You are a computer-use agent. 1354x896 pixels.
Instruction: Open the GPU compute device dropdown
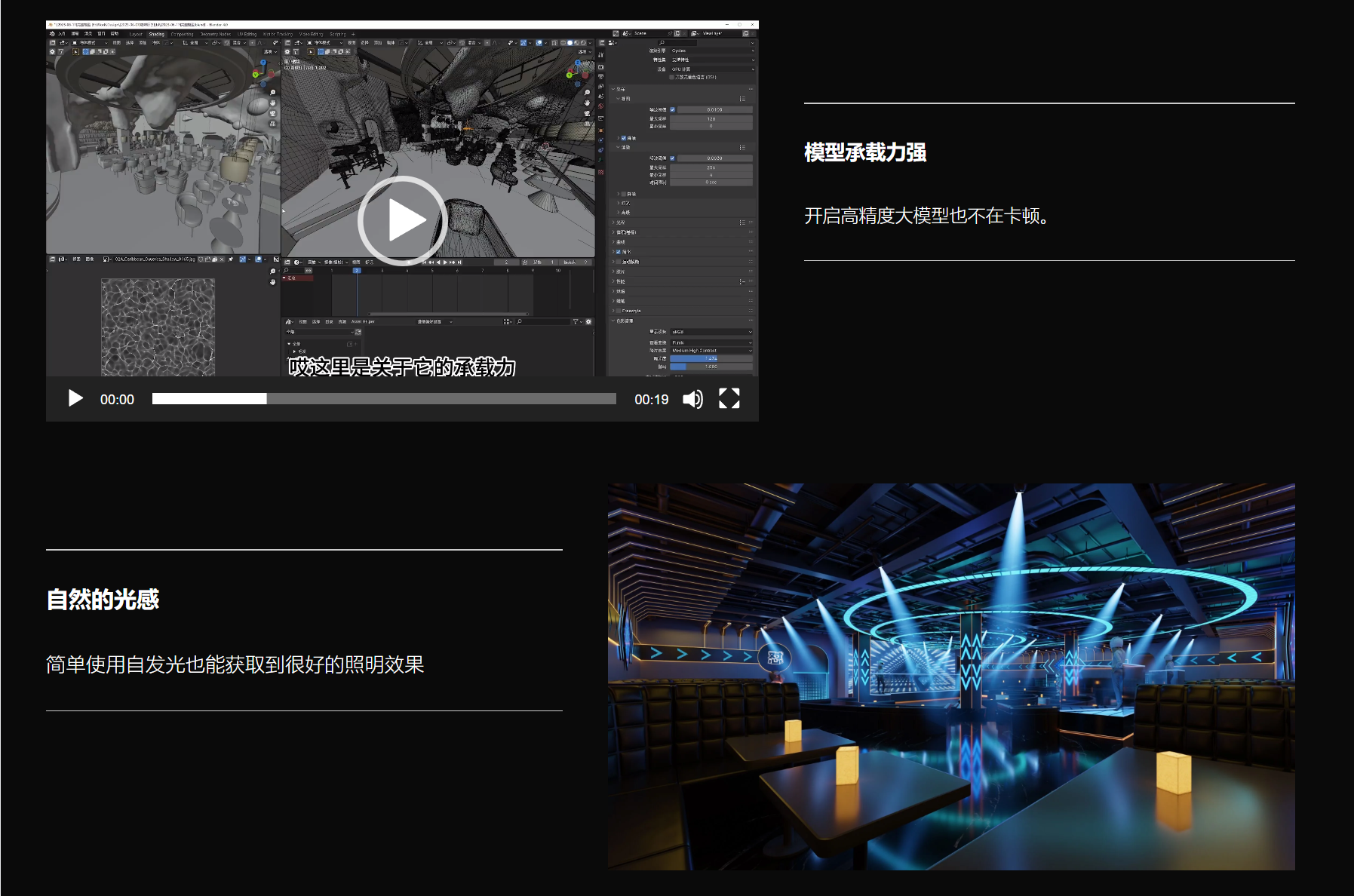click(711, 69)
